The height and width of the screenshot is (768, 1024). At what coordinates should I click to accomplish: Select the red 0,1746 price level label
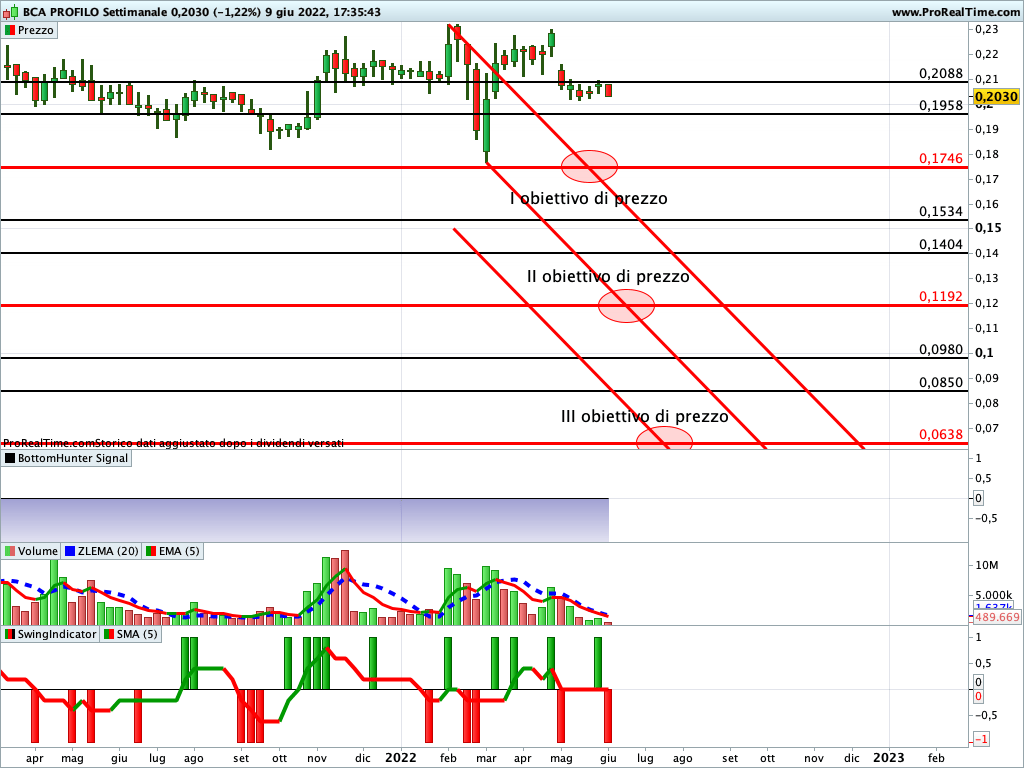940,159
